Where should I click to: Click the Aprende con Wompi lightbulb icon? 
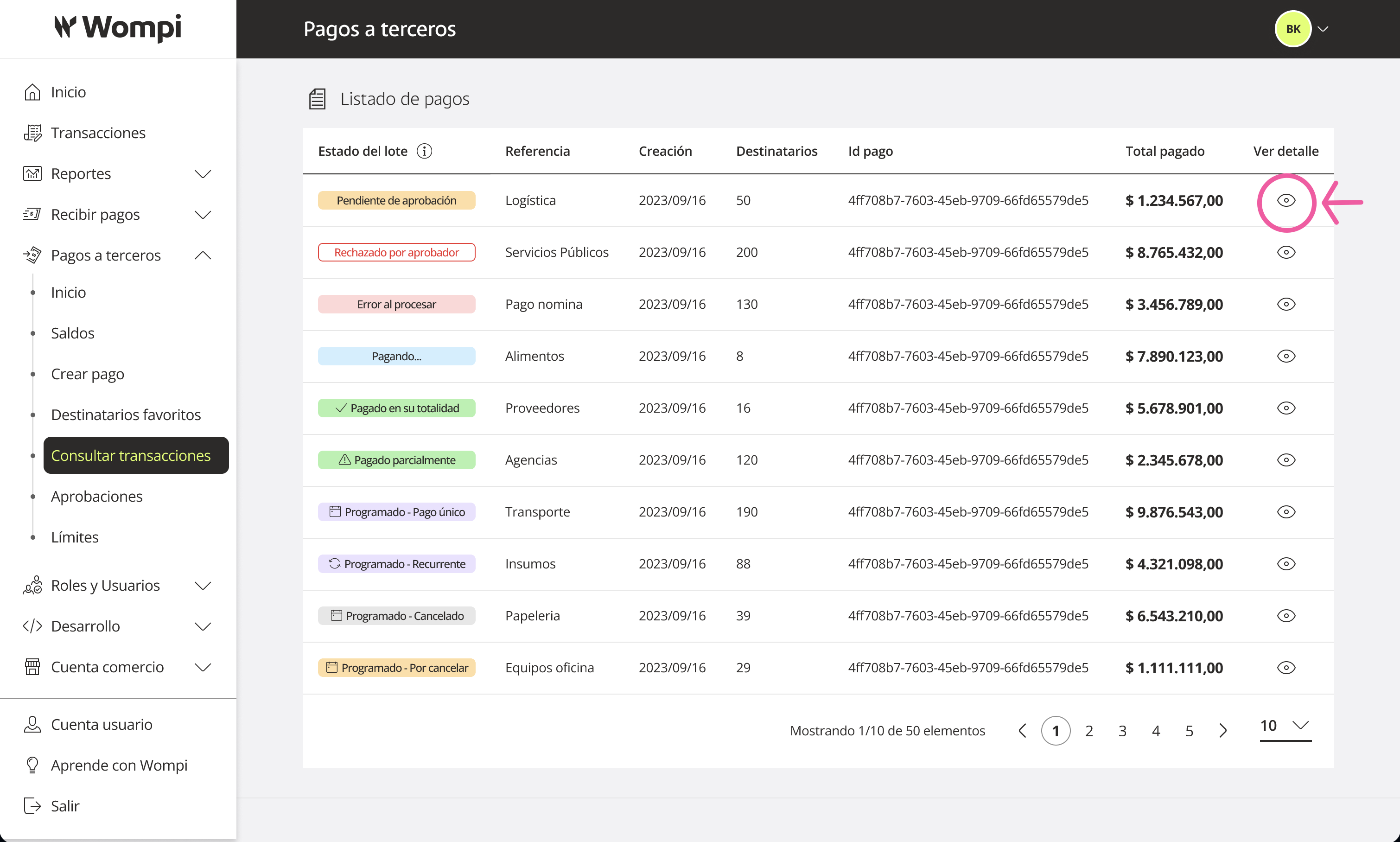(32, 765)
